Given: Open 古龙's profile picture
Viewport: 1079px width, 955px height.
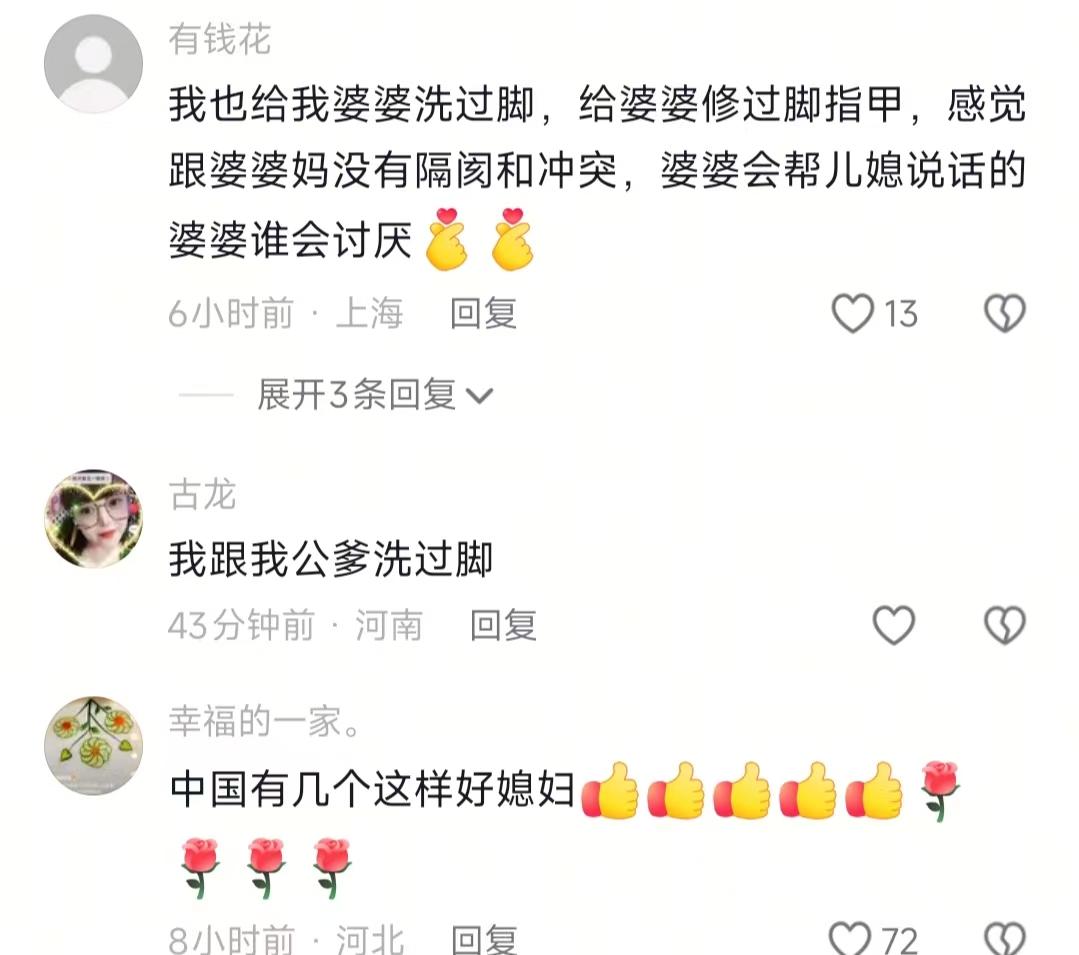Looking at the screenshot, I should (94, 519).
